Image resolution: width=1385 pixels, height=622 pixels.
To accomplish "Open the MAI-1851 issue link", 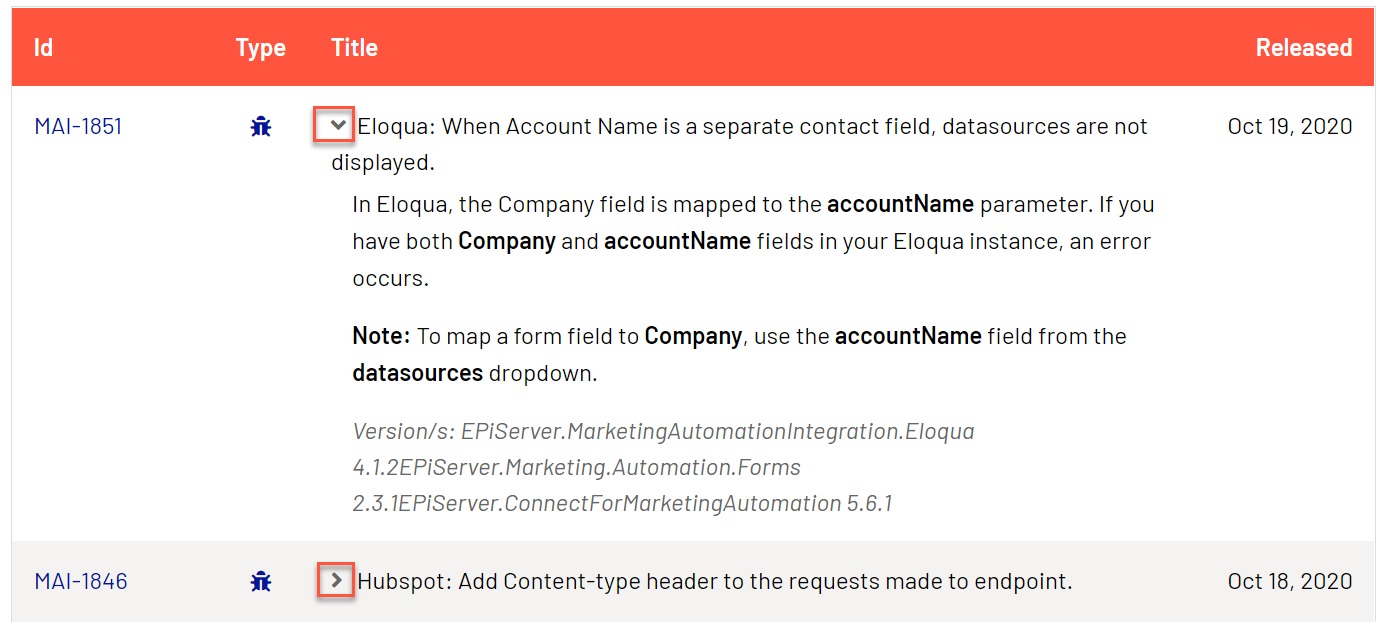I will click(x=78, y=127).
